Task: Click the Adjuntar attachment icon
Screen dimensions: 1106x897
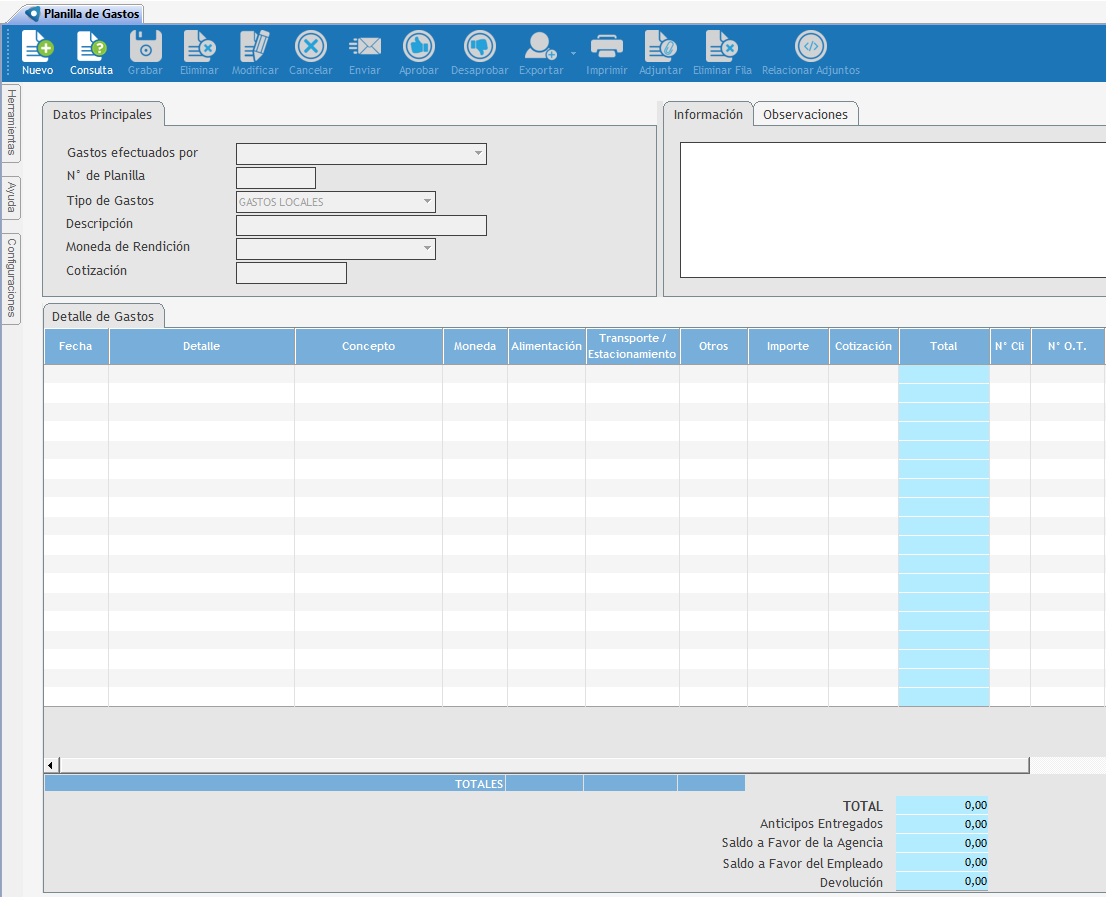Action: tap(660, 47)
